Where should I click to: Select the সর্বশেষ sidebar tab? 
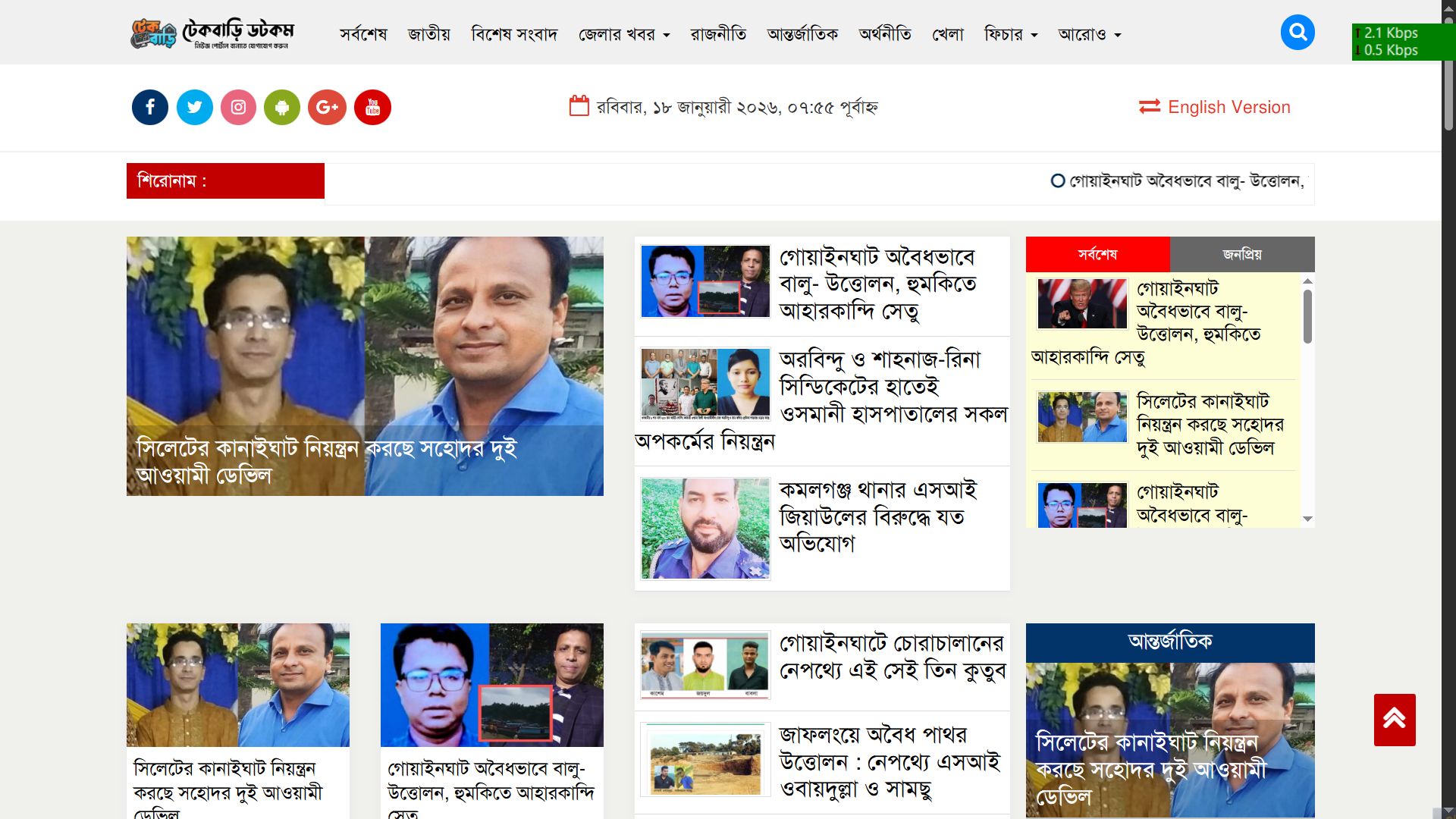click(1097, 255)
